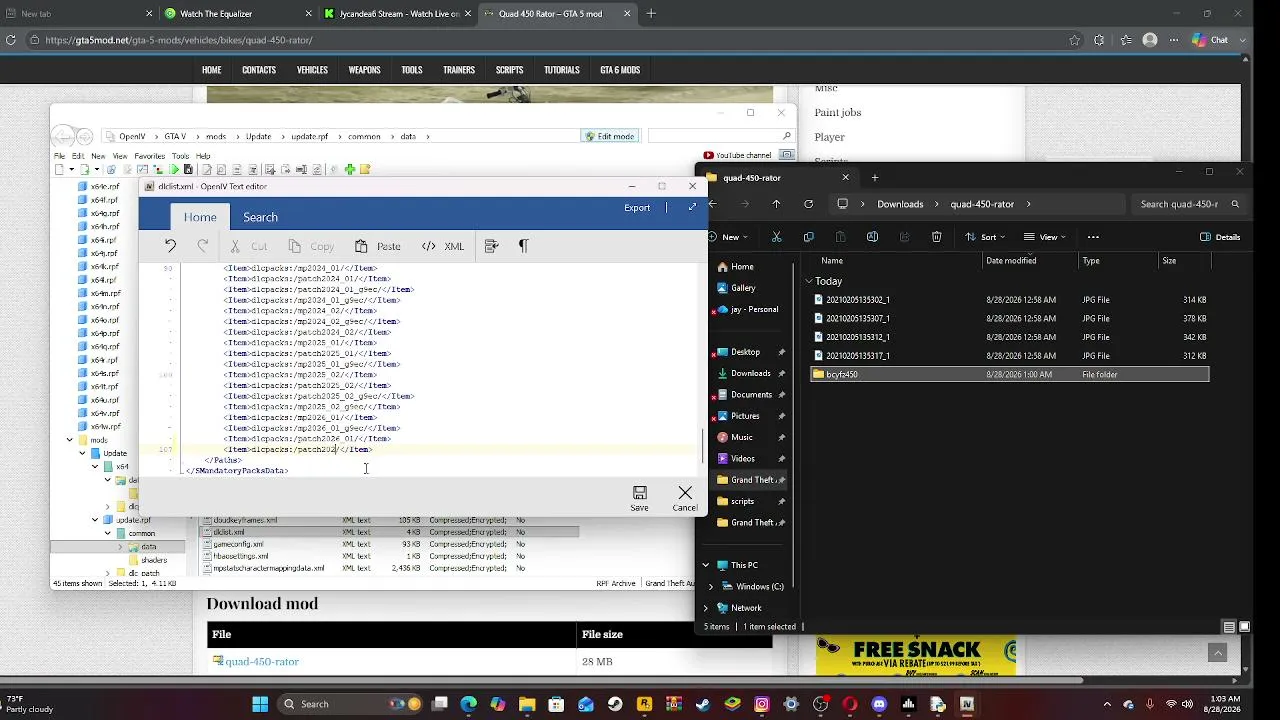Click the favorites star in the browser address bar

pyautogui.click(x=1075, y=40)
